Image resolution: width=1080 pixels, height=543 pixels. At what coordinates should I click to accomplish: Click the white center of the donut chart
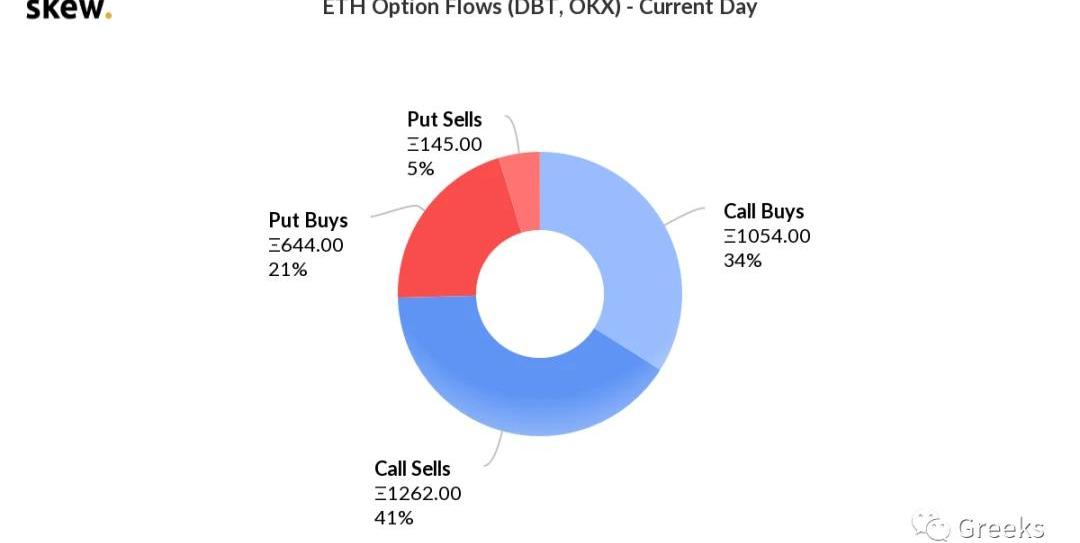coord(539,294)
